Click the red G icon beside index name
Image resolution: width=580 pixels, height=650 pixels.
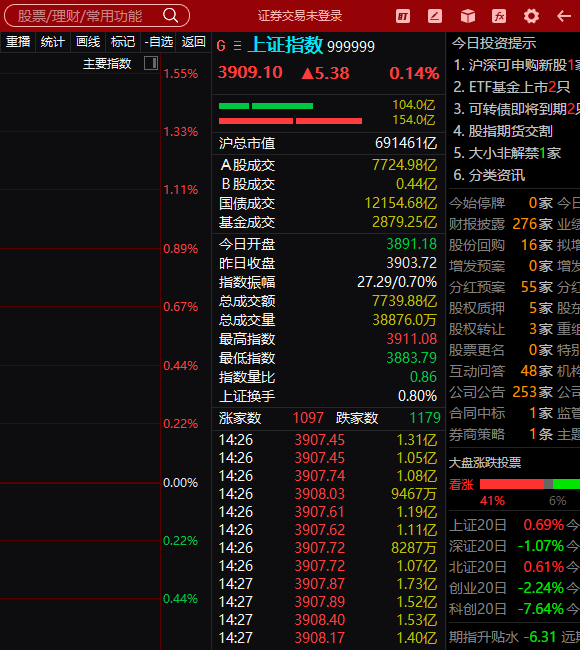pyautogui.click(x=221, y=46)
